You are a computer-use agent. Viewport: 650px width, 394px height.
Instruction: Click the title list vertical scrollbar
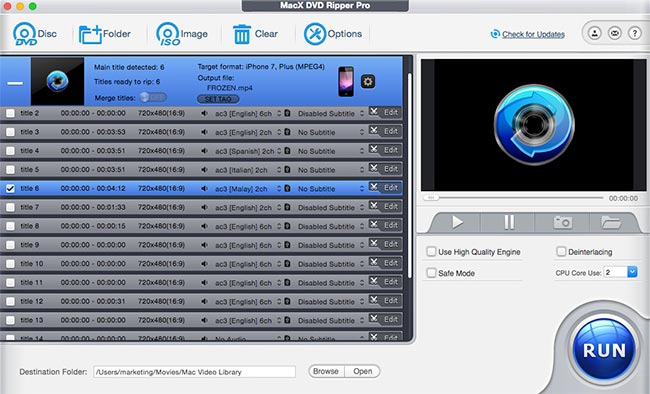(x=410, y=176)
